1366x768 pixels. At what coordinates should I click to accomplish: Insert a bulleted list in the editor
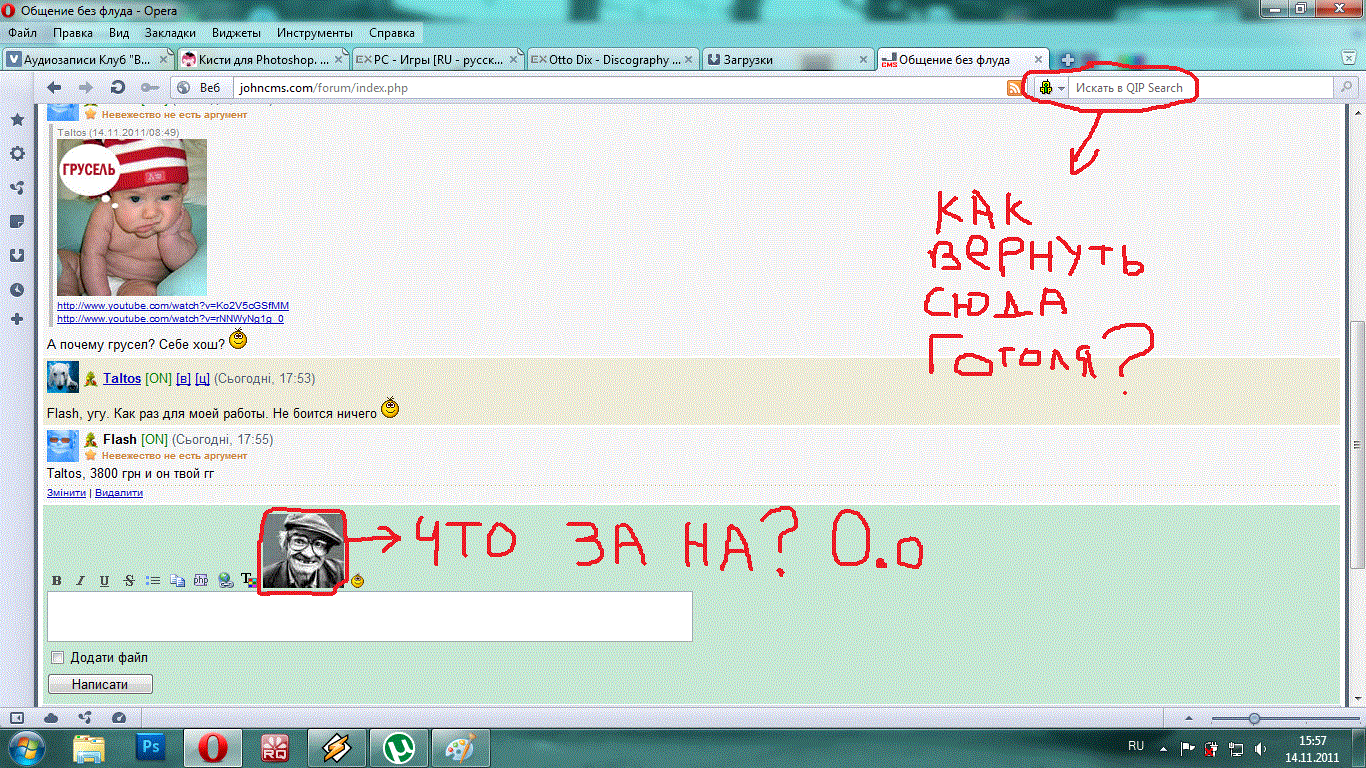(153, 580)
